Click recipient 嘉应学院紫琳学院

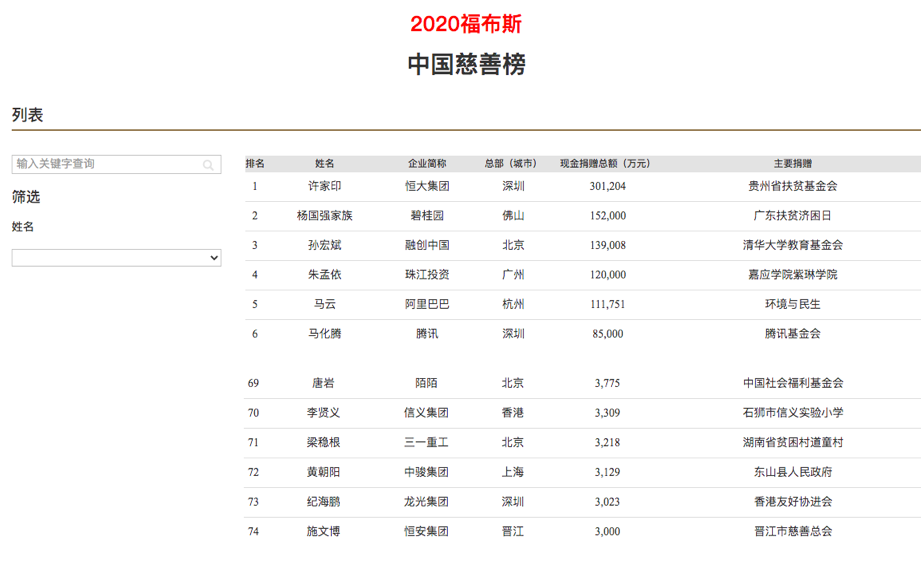coord(793,275)
